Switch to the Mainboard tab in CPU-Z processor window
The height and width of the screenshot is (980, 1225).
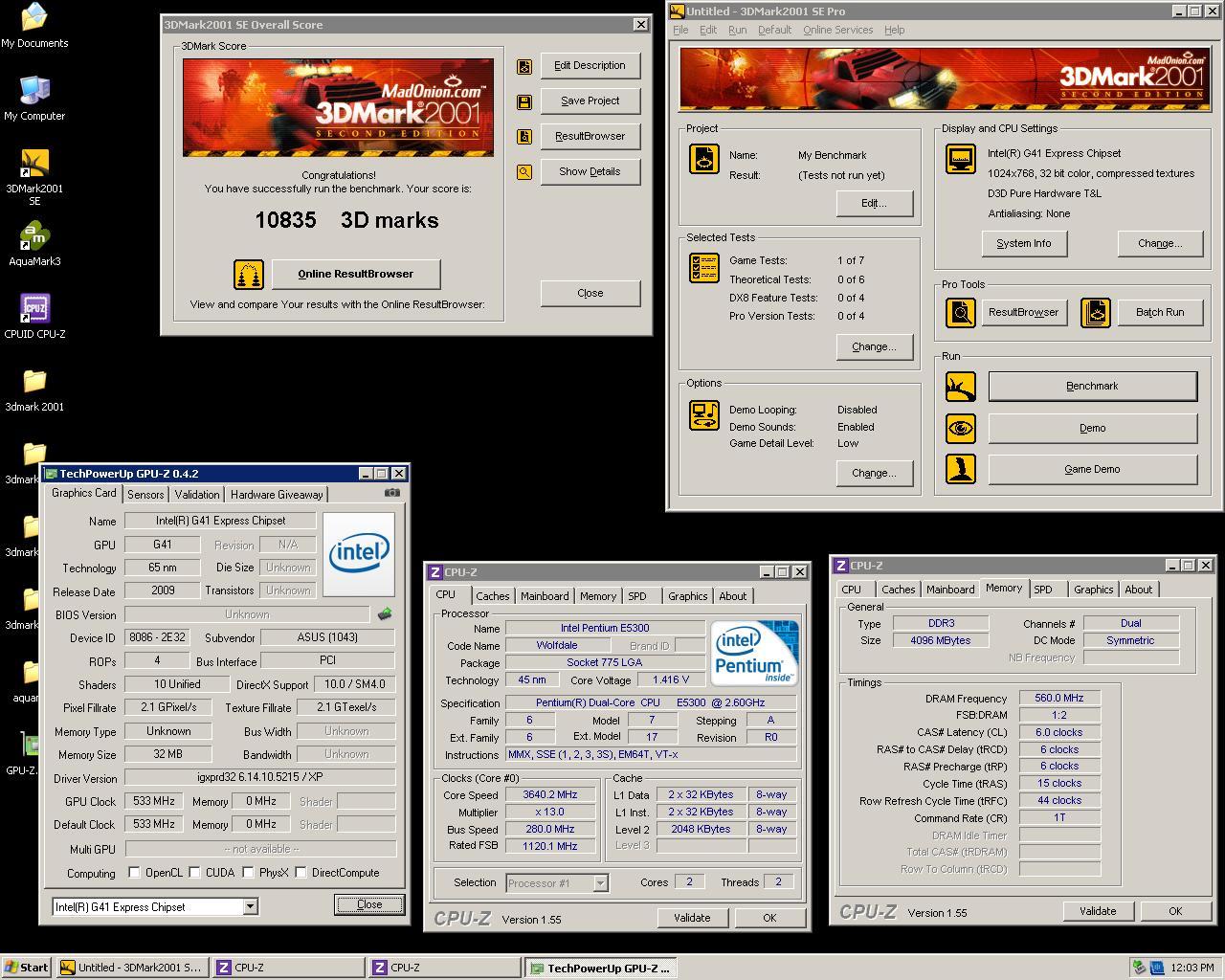click(545, 596)
